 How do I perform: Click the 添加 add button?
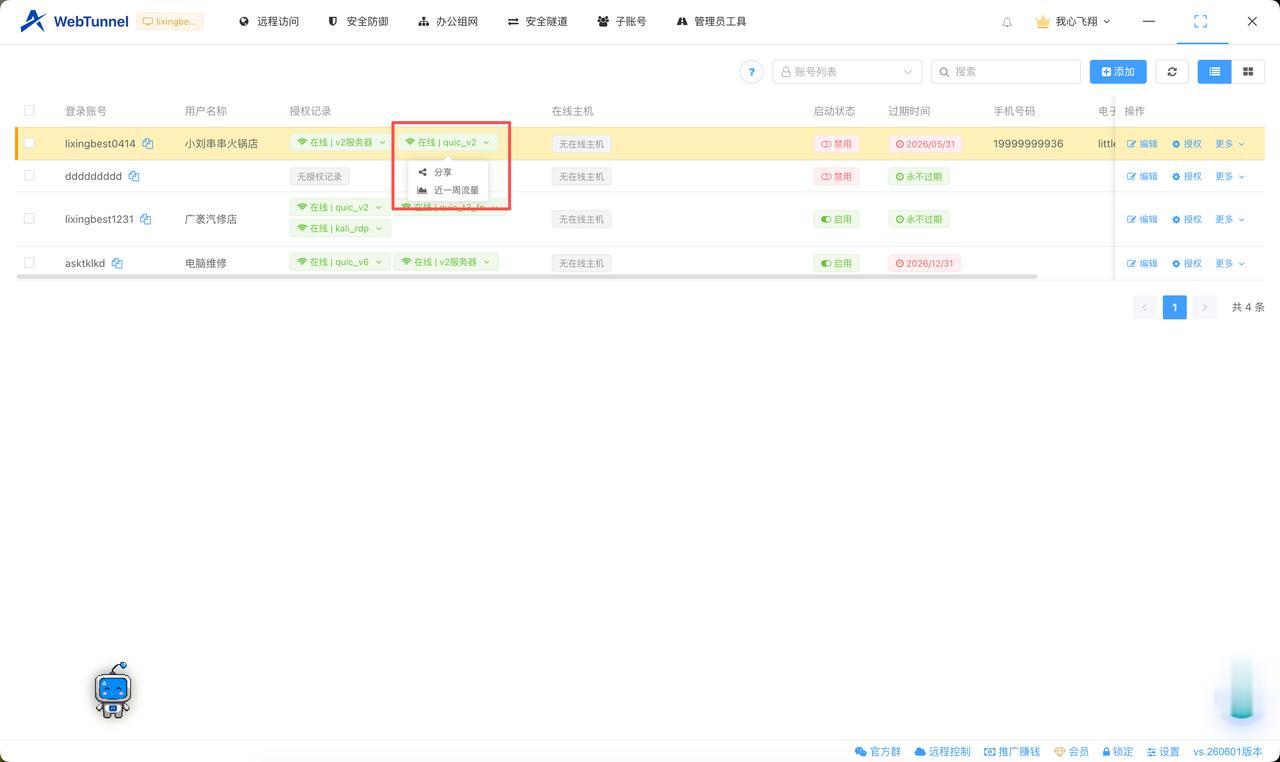click(1118, 72)
